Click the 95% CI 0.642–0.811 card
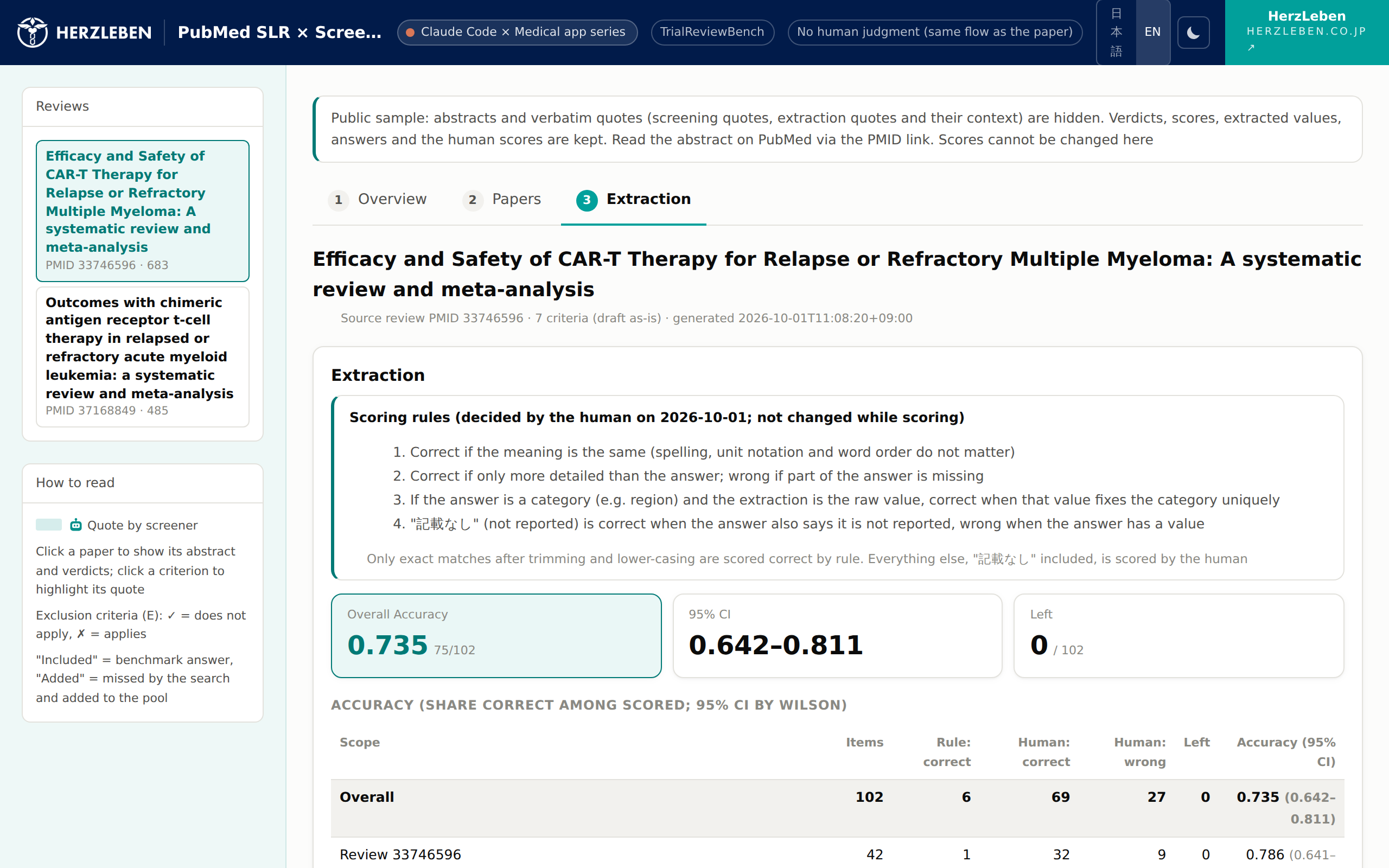This screenshot has height=868, width=1389. click(x=837, y=635)
